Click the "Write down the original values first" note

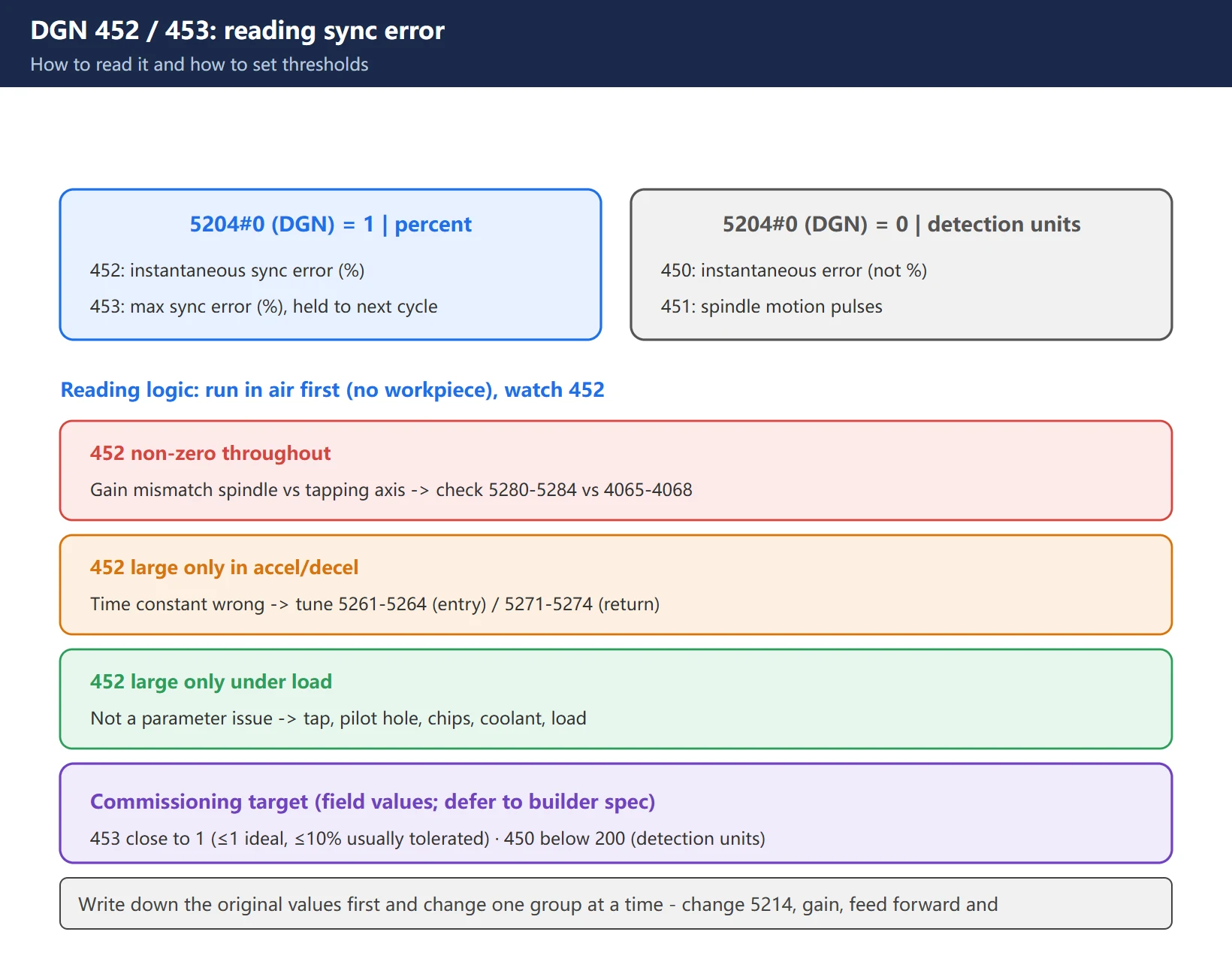[x=616, y=903]
